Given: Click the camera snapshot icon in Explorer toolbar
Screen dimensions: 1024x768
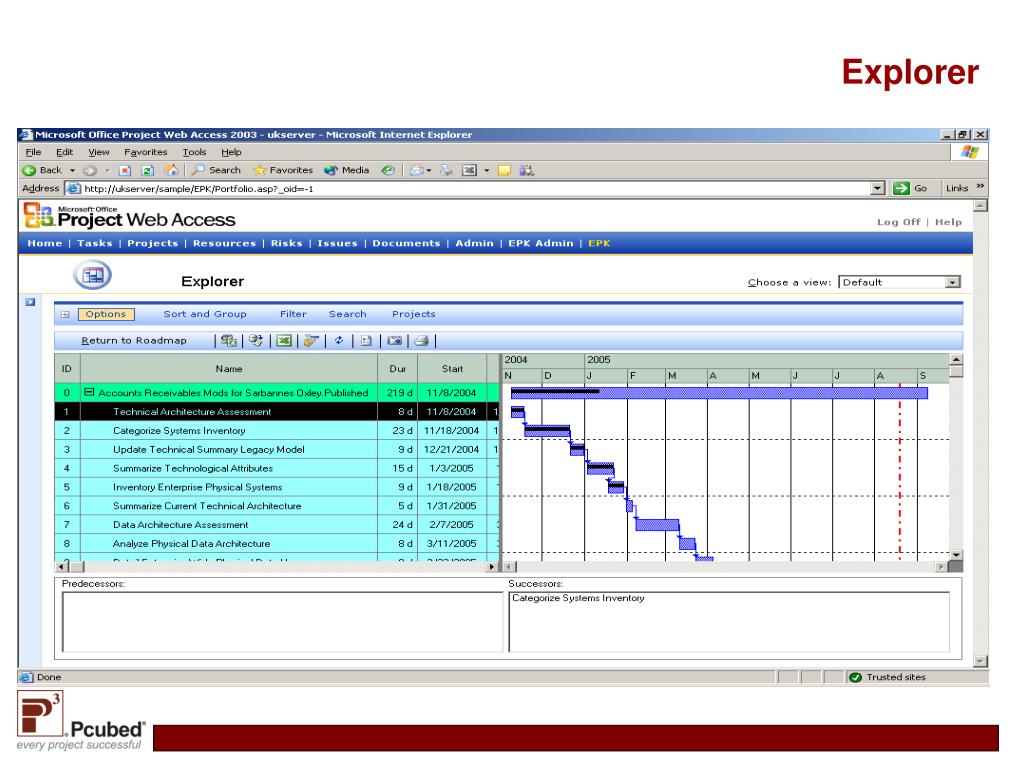Looking at the screenshot, I should click(x=394, y=340).
